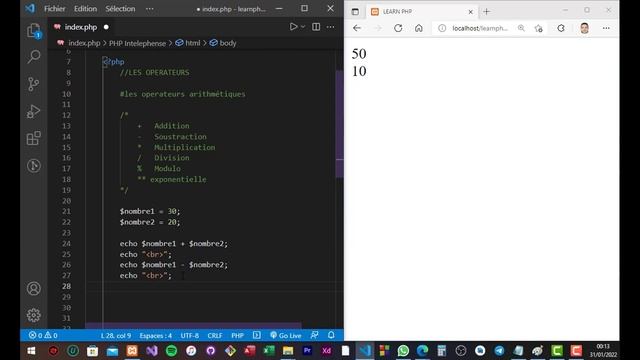
Task: Open a new browser tab
Action: click(x=486, y=12)
